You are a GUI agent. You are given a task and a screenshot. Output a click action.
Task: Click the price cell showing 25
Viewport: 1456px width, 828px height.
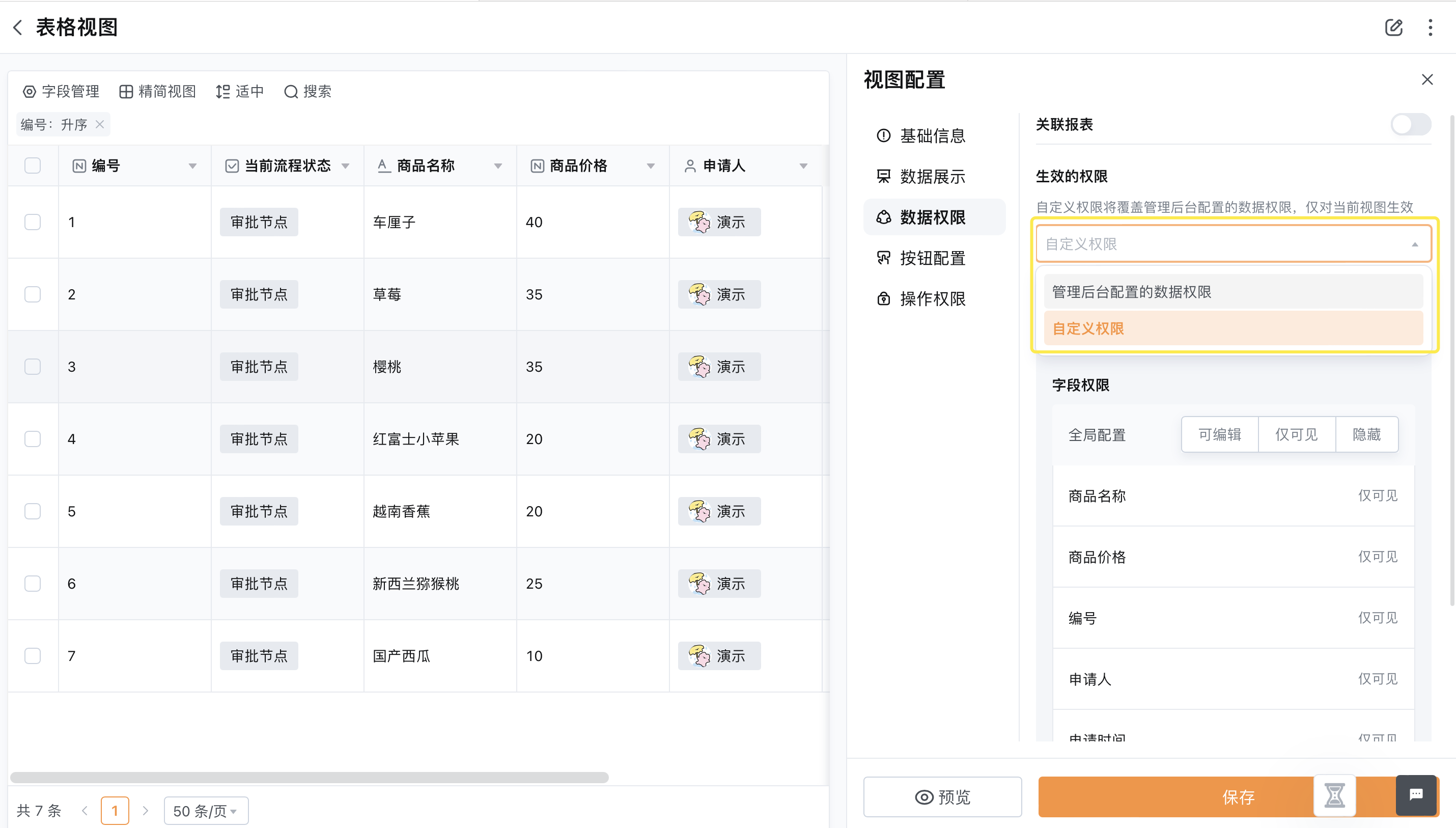[x=593, y=584]
